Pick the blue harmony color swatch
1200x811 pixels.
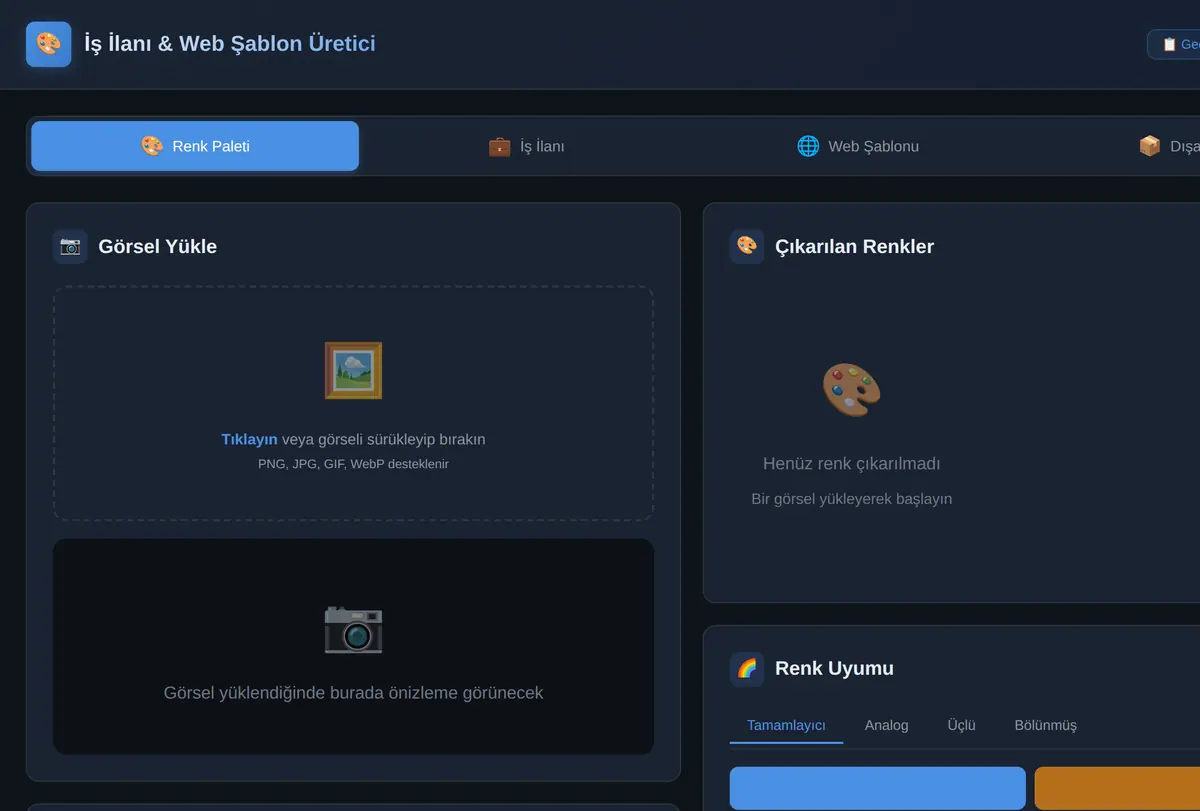point(878,788)
